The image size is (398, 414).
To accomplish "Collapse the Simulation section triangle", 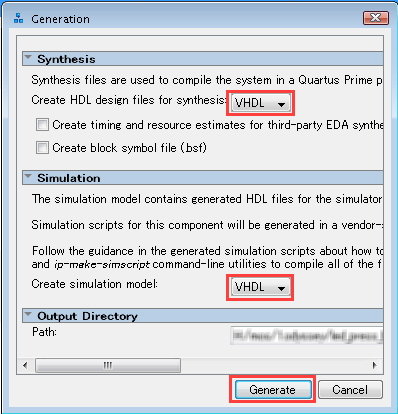I will pos(28,176).
